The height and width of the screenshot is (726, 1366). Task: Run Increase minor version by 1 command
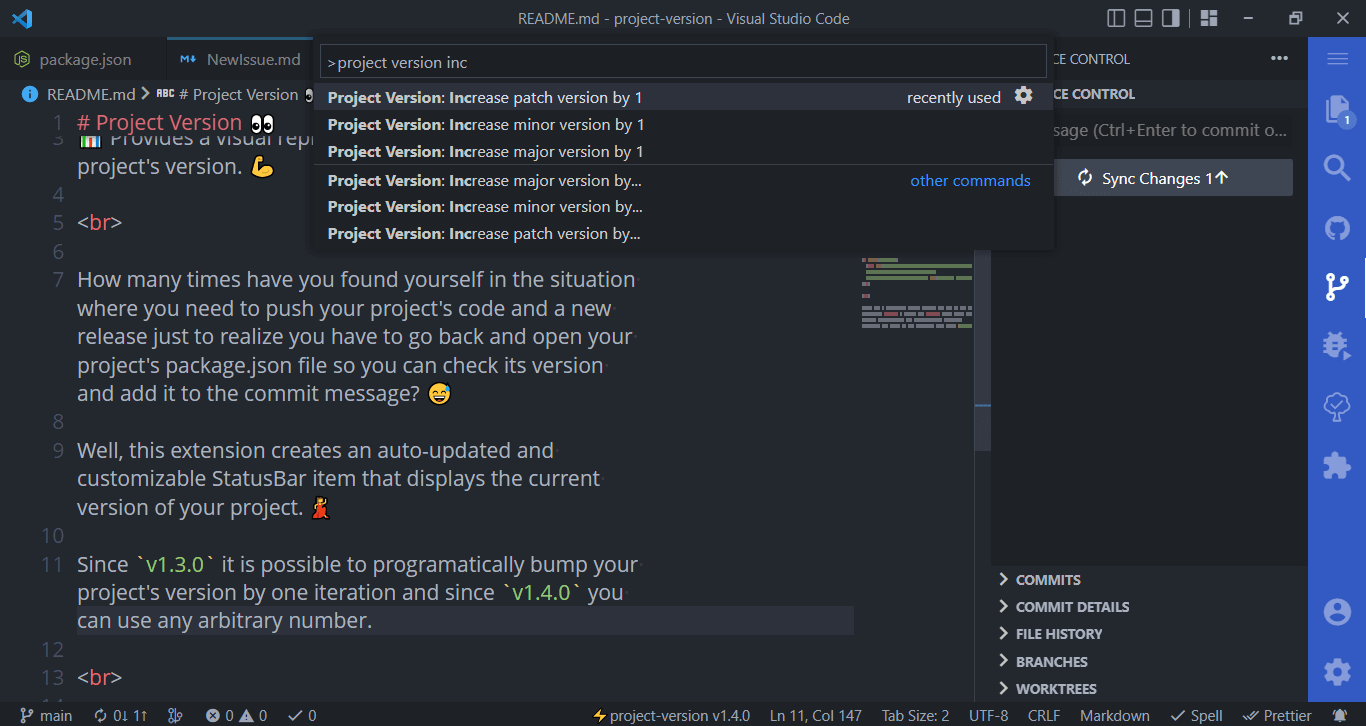click(x=683, y=125)
